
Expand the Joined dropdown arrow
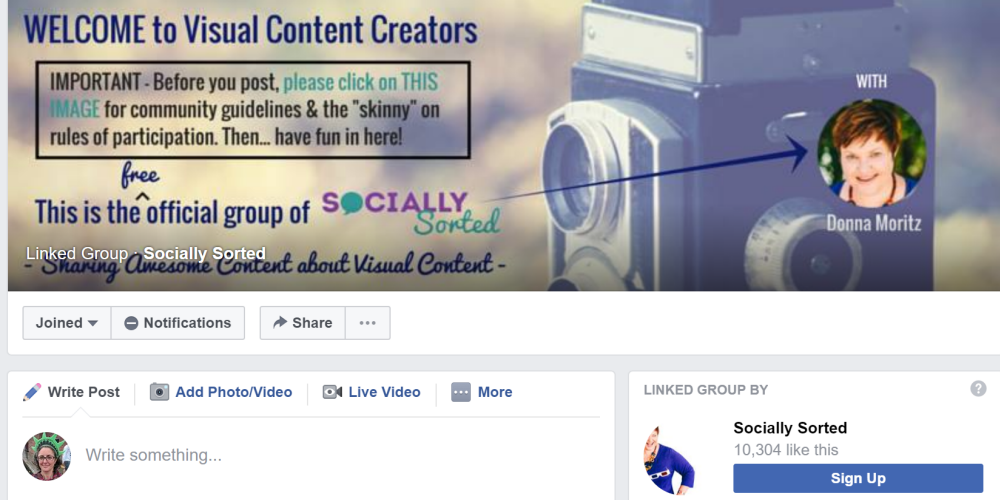[92, 323]
